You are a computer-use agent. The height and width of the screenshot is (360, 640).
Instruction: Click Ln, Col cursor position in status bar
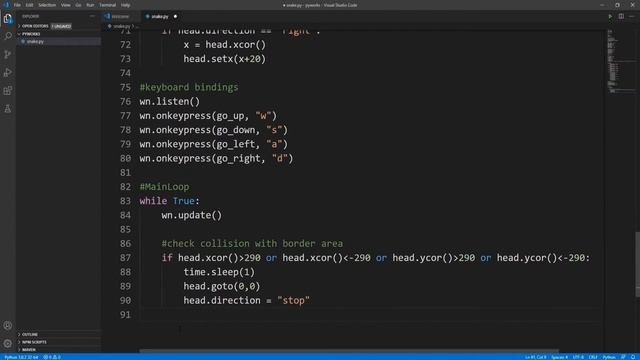536,357
